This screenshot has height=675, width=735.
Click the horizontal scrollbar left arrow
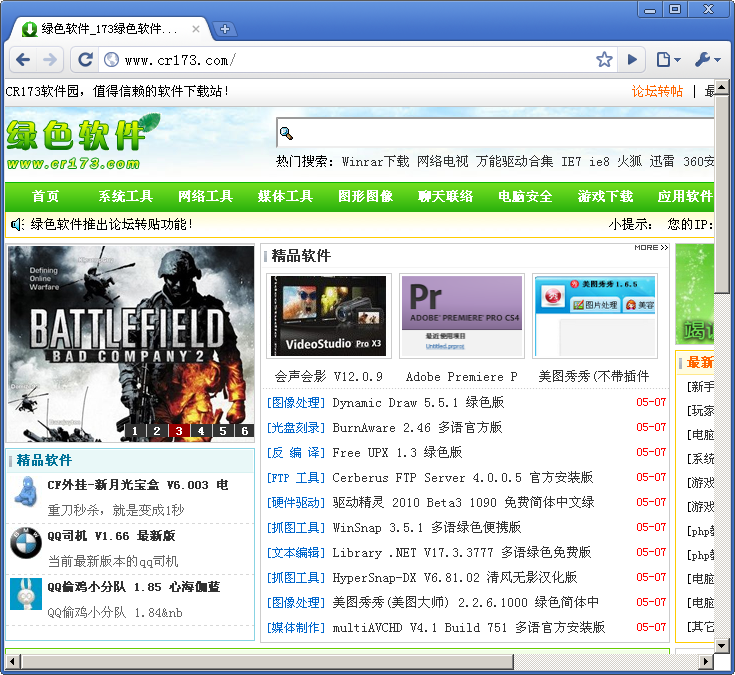click(x=13, y=661)
